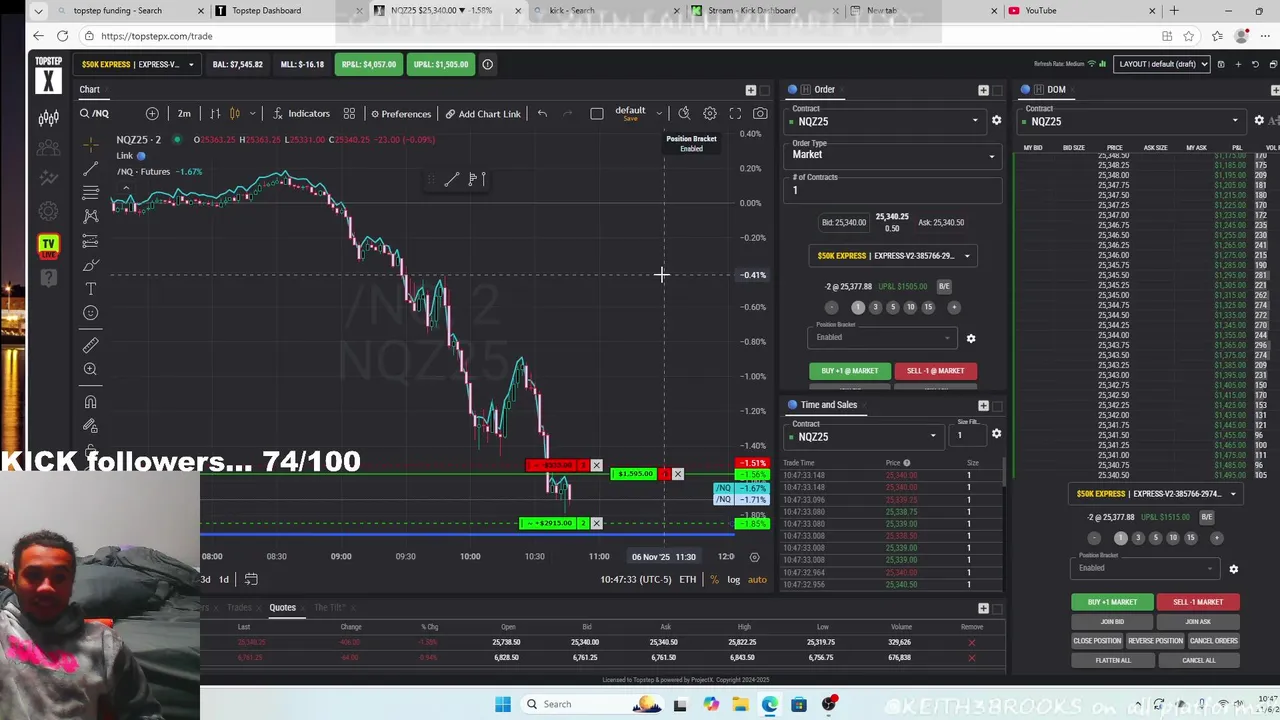Toggle auto scale on chart
The height and width of the screenshot is (720, 1280).
(757, 580)
